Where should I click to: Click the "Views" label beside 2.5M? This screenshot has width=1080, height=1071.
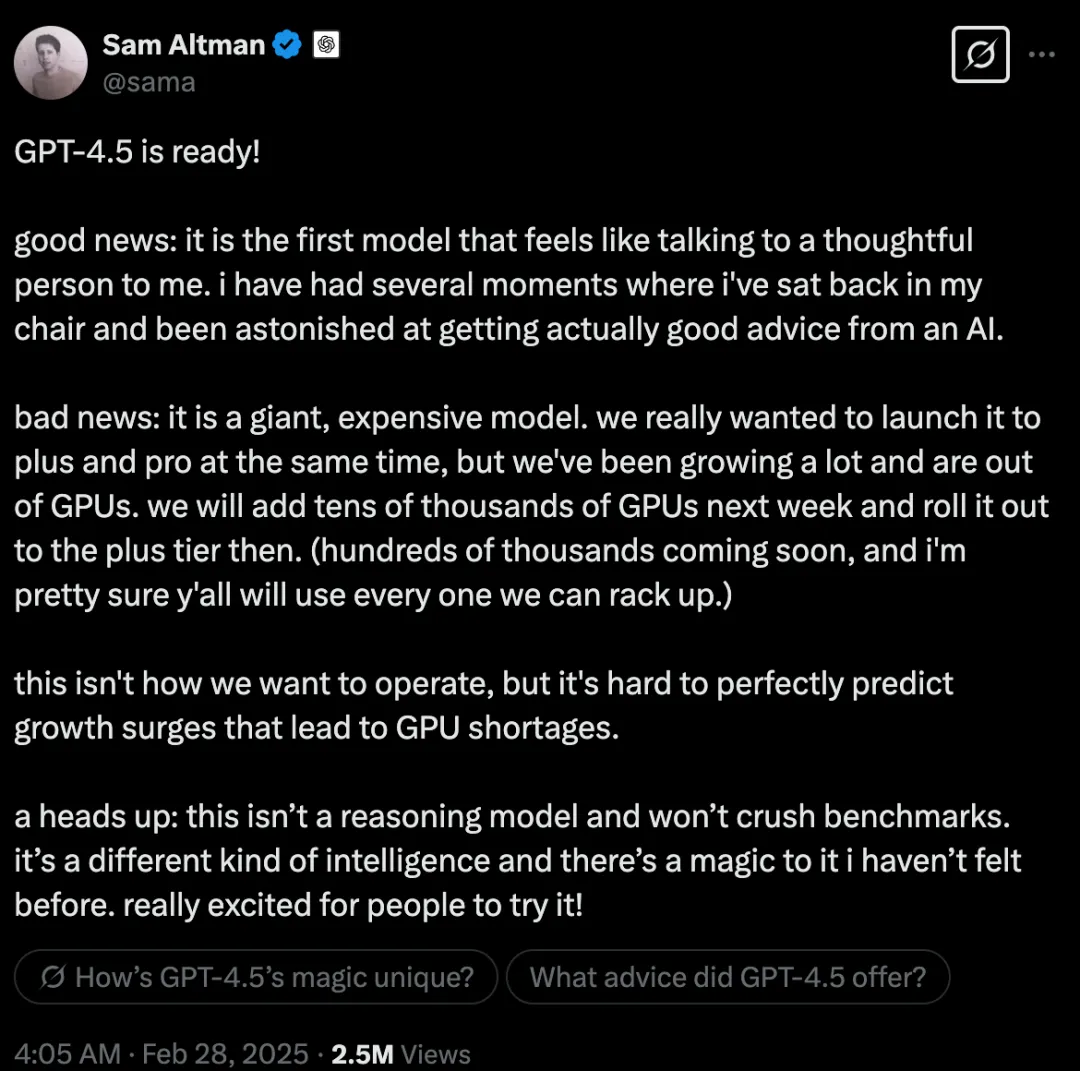[x=436, y=1054]
